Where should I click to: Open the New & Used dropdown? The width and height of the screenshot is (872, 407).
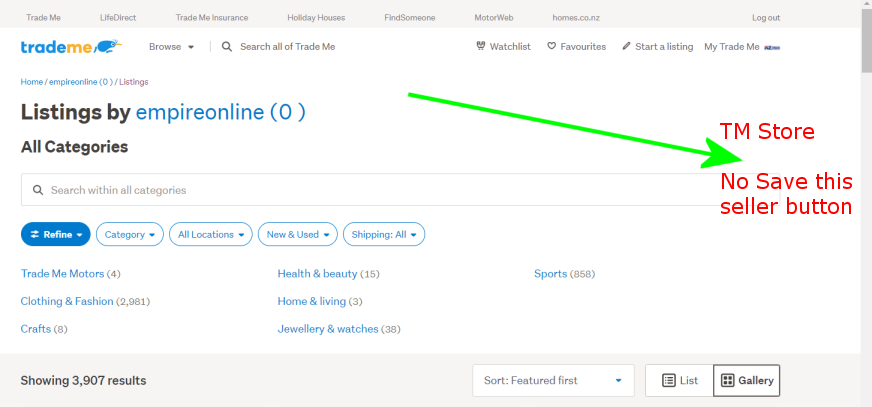(297, 234)
